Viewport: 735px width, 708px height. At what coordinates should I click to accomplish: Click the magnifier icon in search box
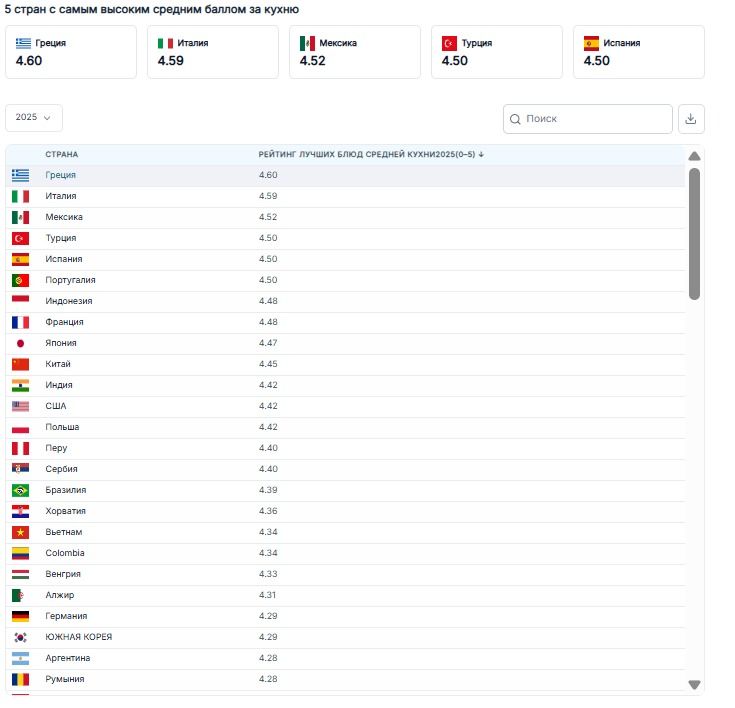(515, 119)
